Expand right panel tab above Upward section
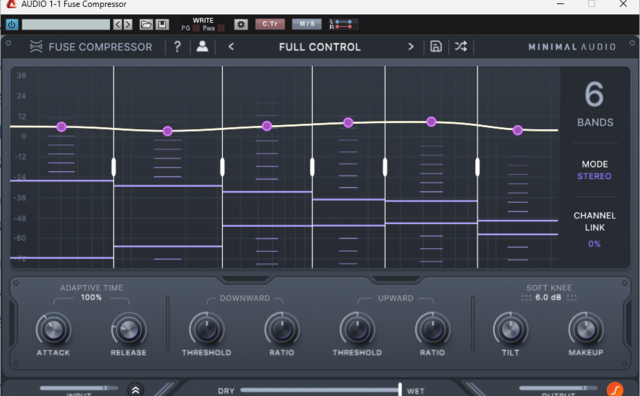 pos(396,280)
